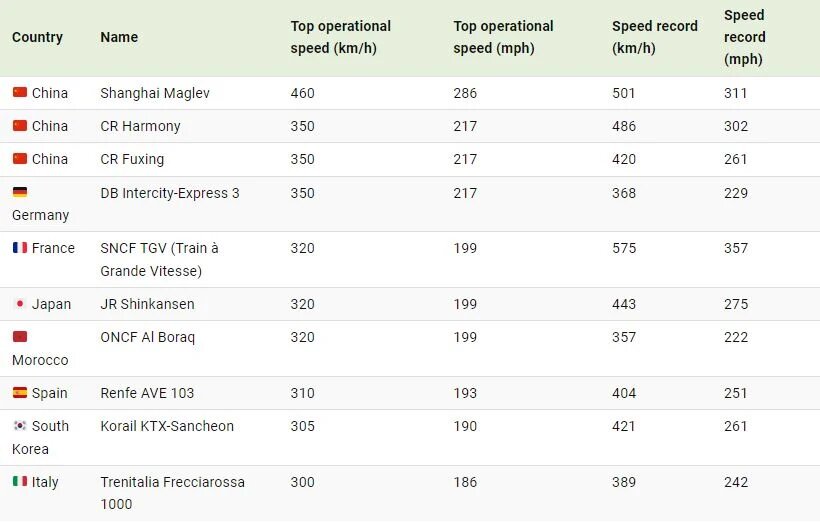Click the Name column header
The image size is (820, 522).
coord(119,37)
